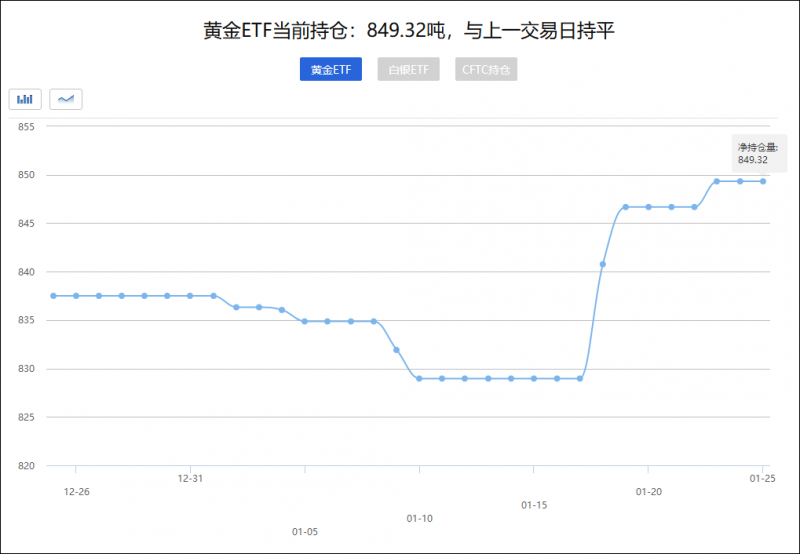The width and height of the screenshot is (800, 554).
Task: Click y-axis value 835
Action: [26, 320]
